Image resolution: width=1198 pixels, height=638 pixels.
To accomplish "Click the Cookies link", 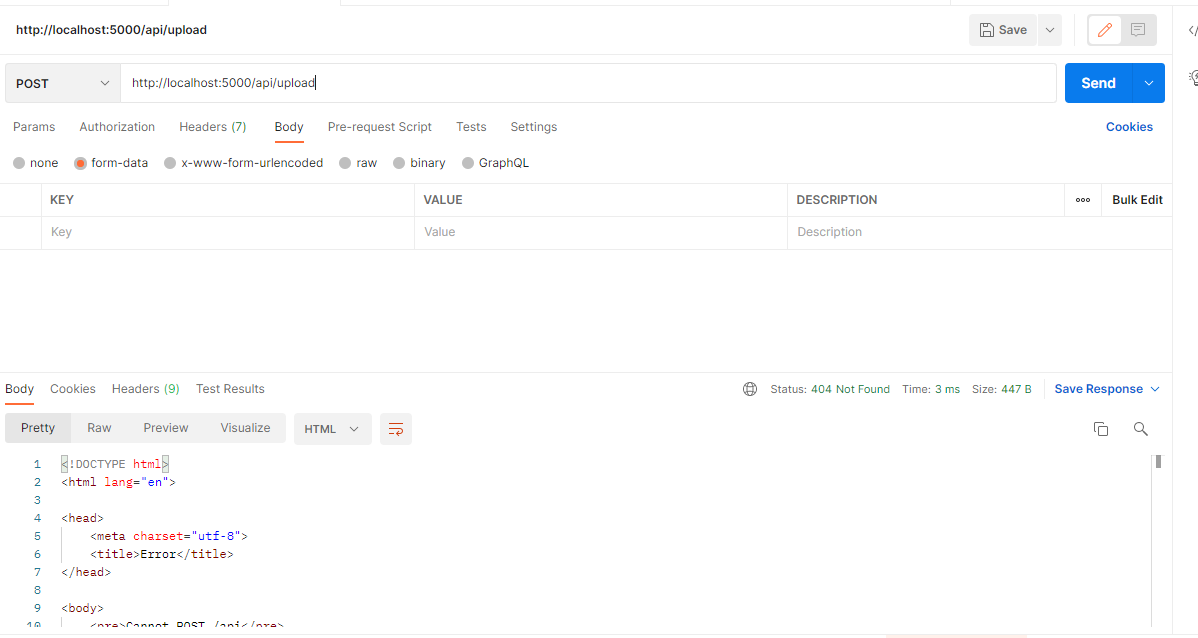I will click(x=1129, y=127).
